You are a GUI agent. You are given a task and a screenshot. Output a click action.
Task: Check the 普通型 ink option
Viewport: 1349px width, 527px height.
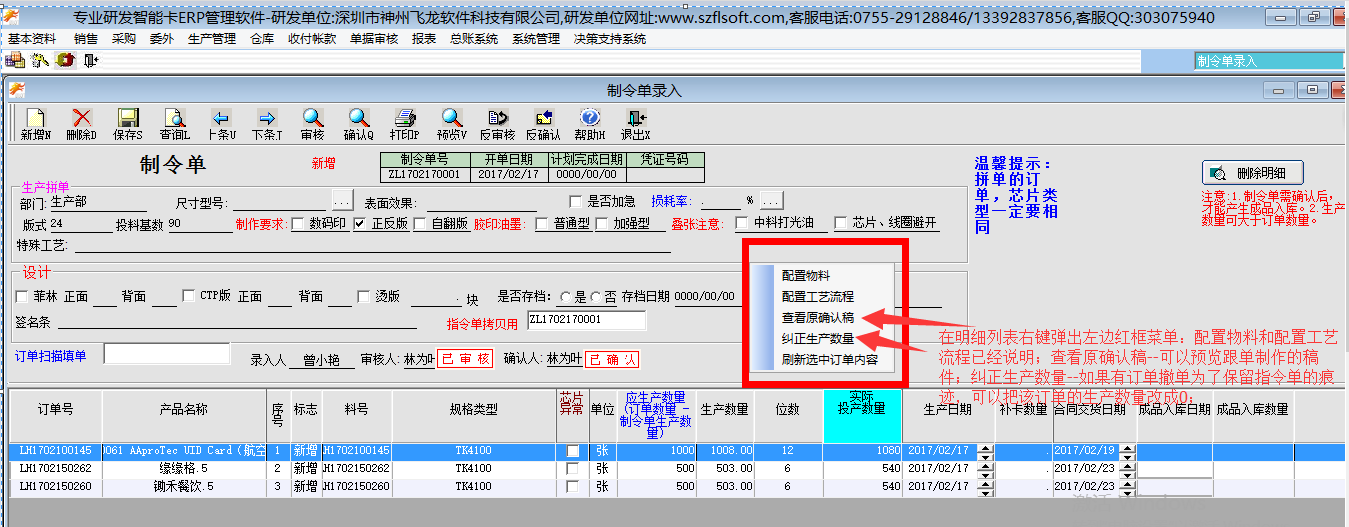pos(541,224)
